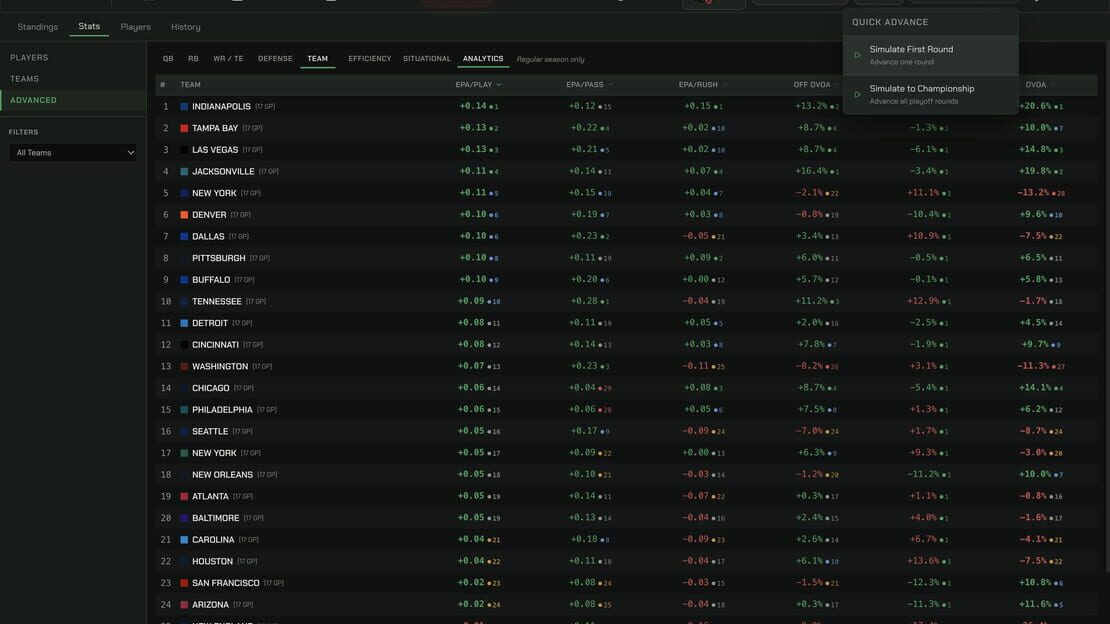Click Jacksonville teal team color square
This screenshot has height=624, width=1110.
click(184, 171)
